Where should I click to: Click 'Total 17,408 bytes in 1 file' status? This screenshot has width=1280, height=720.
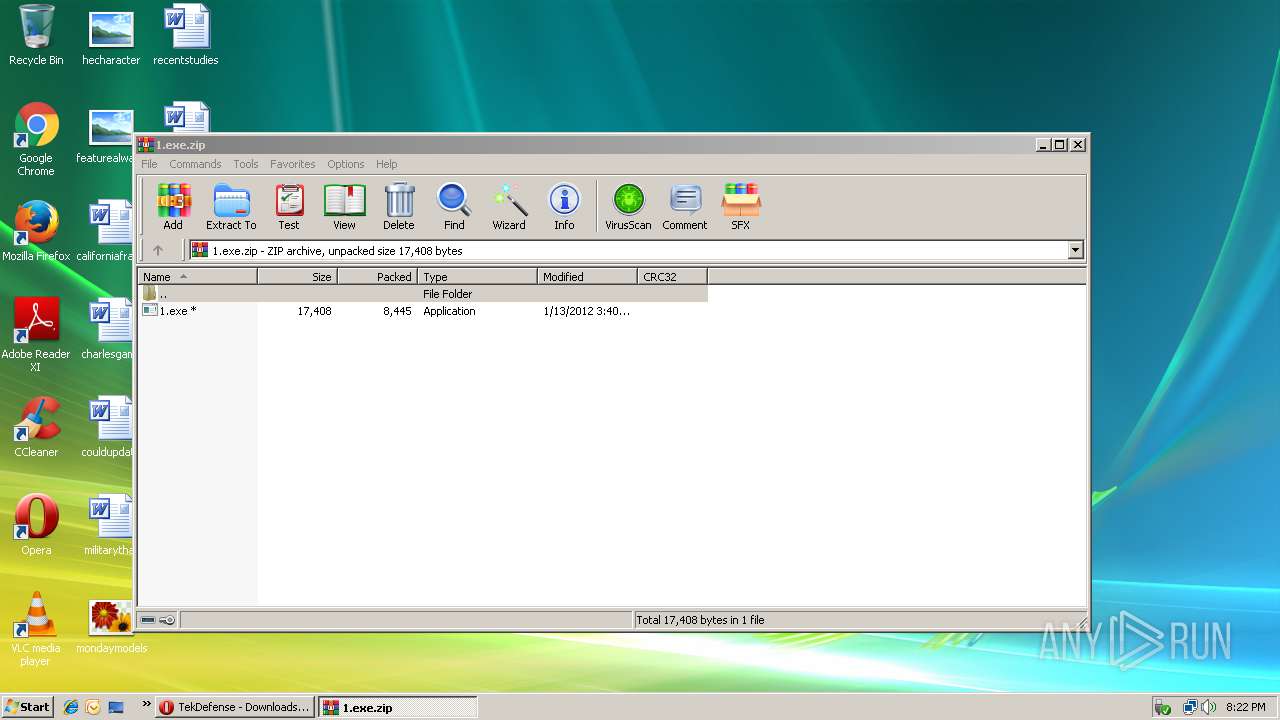(x=700, y=620)
